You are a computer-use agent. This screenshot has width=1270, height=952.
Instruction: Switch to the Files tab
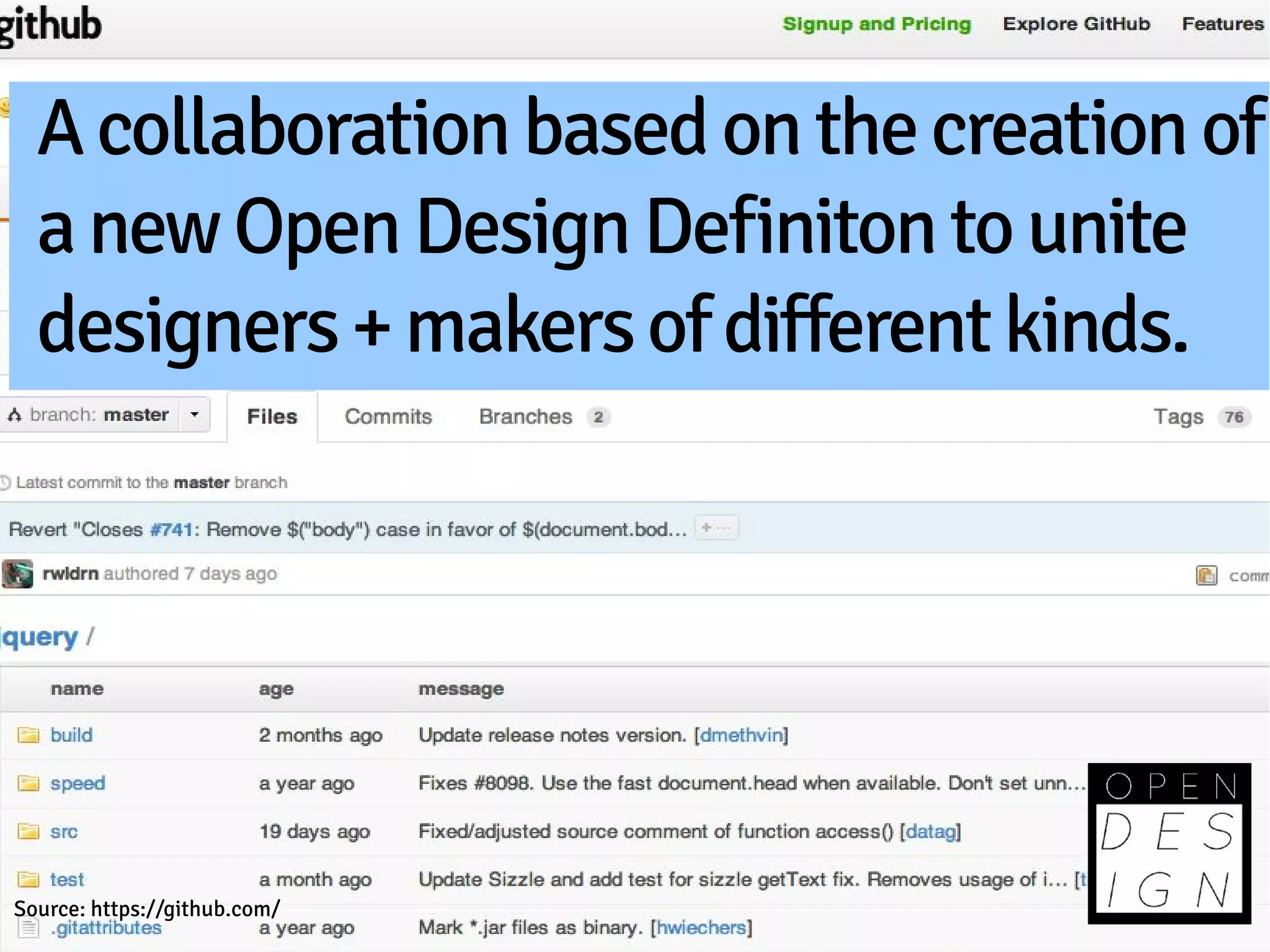point(272,416)
